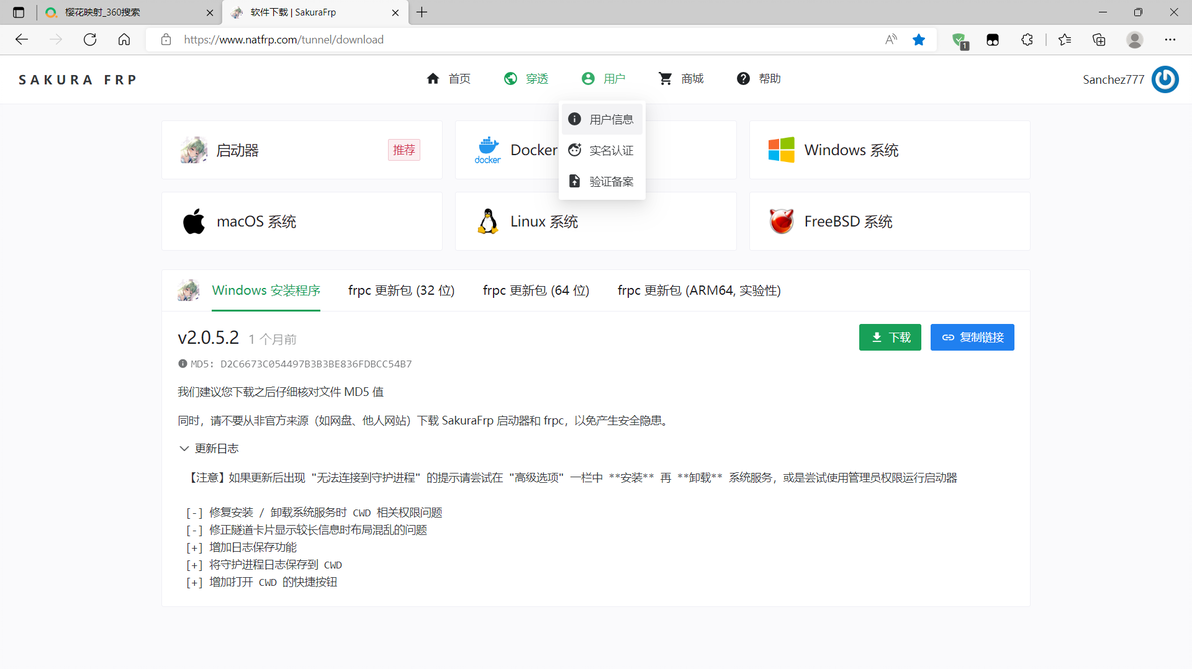
Task: Close the 樱花映射_360搜索 tab
Action: tap(210, 13)
